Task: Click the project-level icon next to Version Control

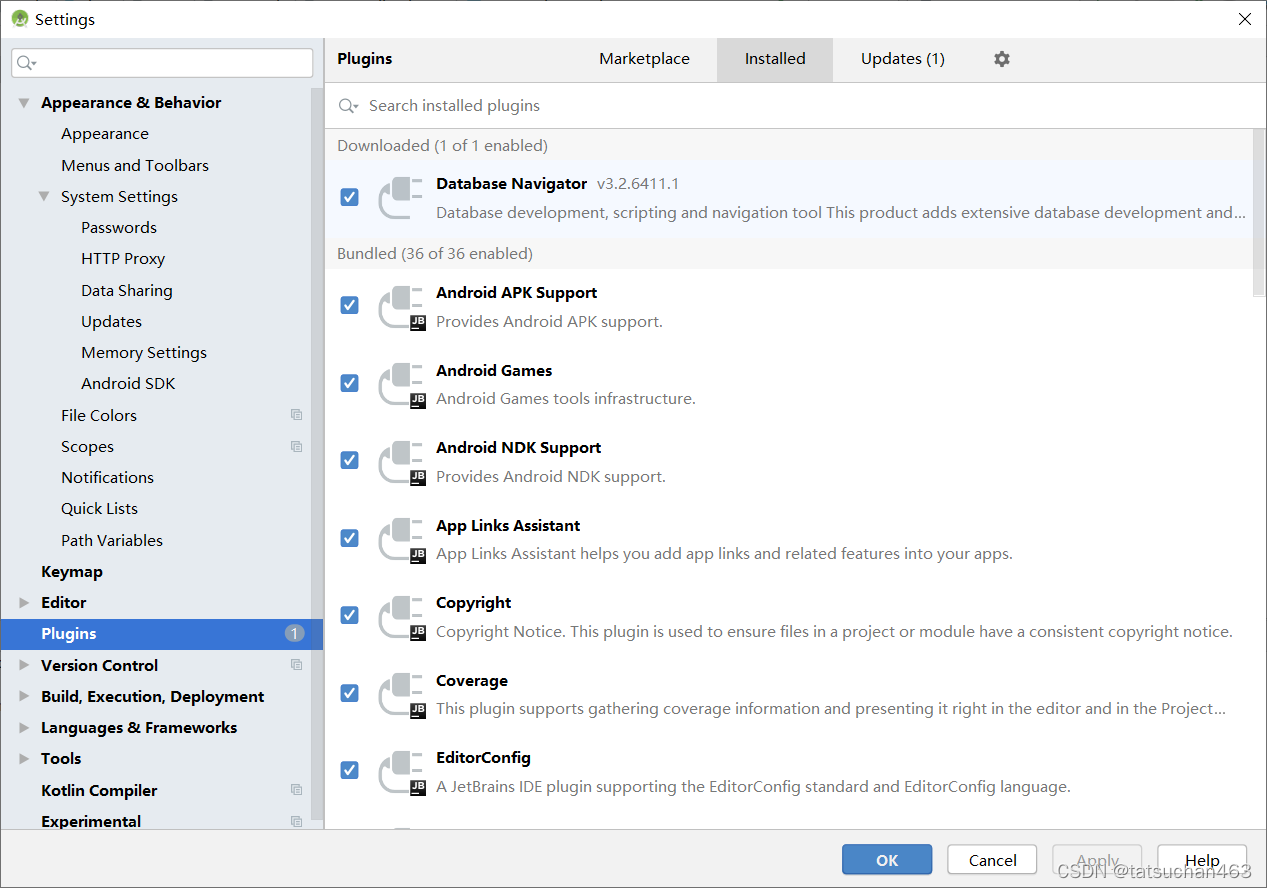Action: pos(296,665)
